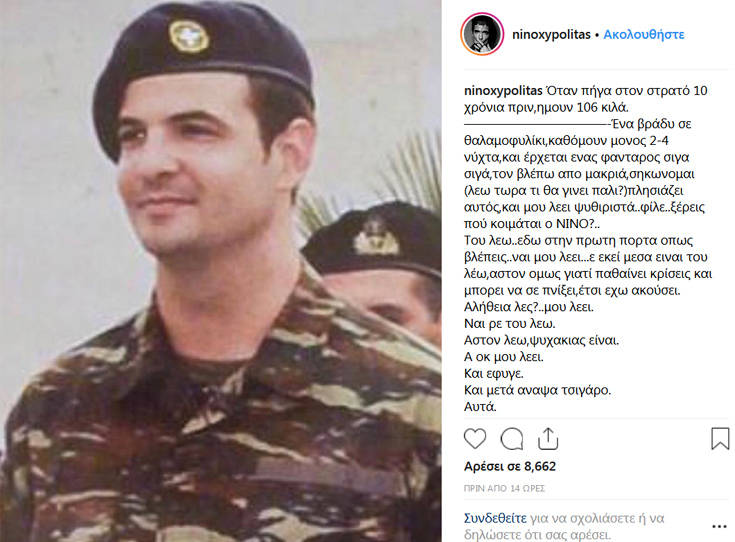Viewport: 735px width, 542px height.
Task: Follow the account via Ακολουθήστε
Action: pos(644,35)
